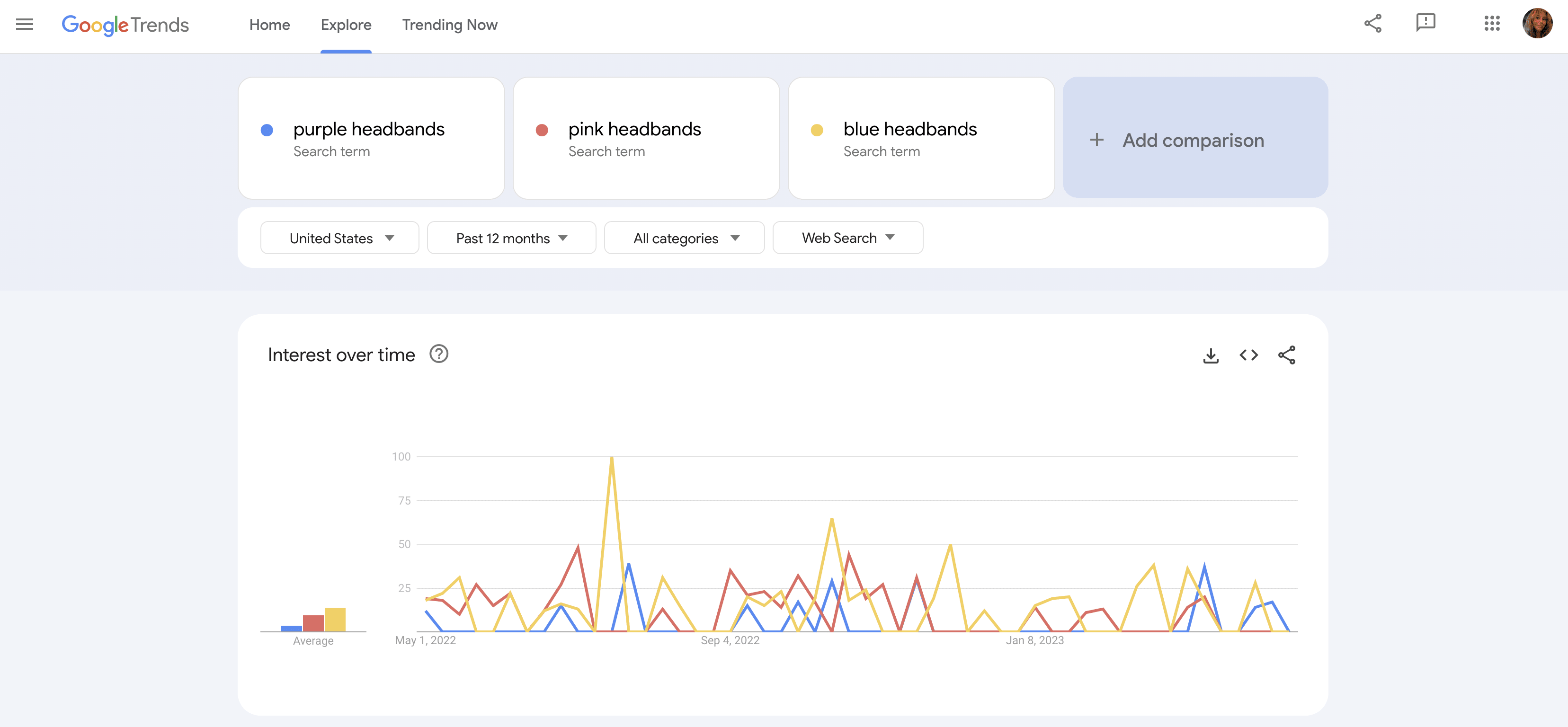Click the Sep 4, 2022 axis label

click(x=730, y=640)
